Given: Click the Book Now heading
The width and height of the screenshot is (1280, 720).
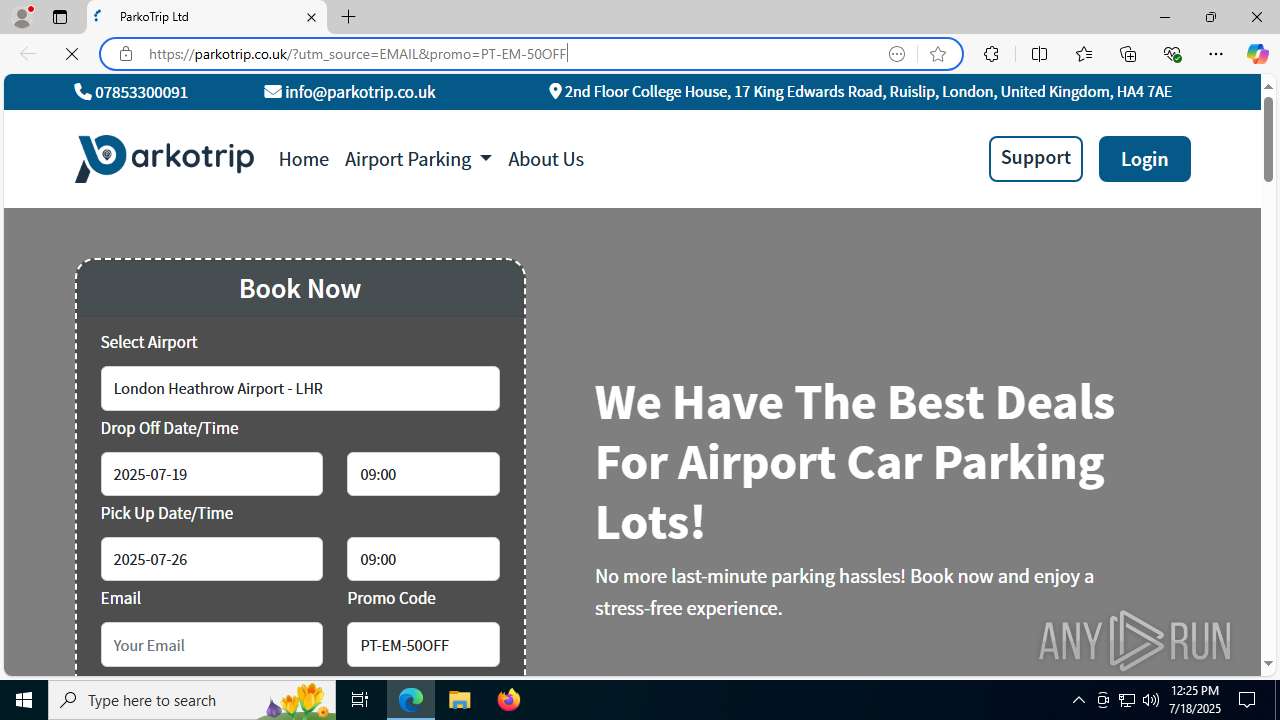Looking at the screenshot, I should pyautogui.click(x=300, y=288).
